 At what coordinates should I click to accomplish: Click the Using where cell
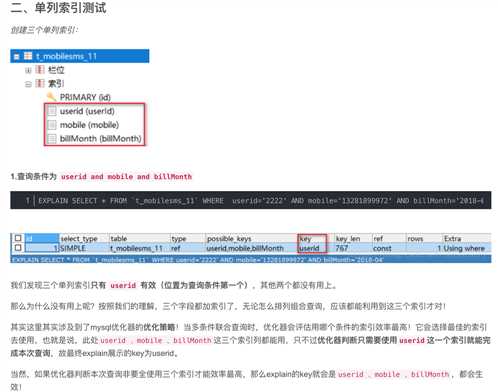point(466,248)
